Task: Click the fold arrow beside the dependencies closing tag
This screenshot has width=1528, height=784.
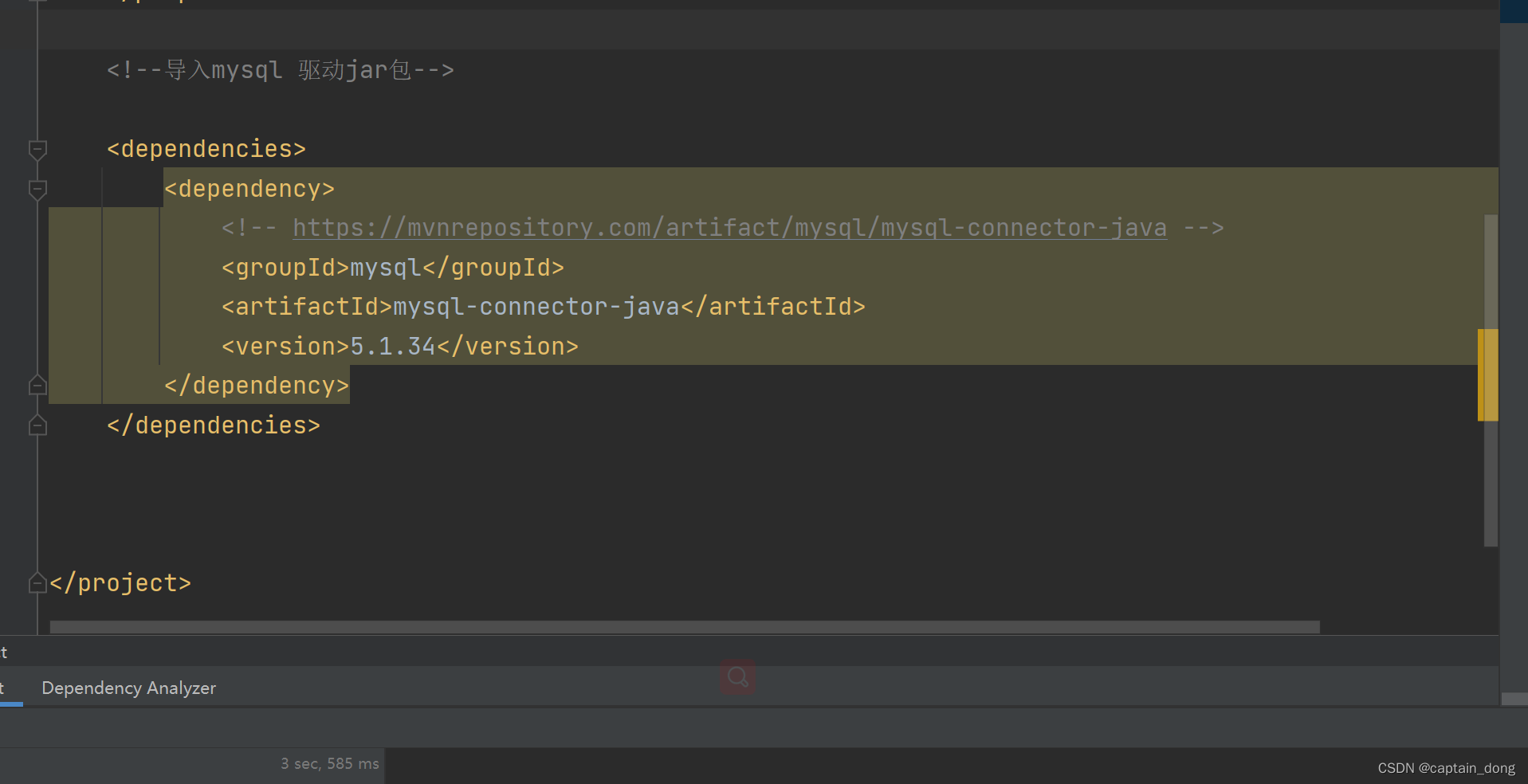Action: (x=37, y=425)
